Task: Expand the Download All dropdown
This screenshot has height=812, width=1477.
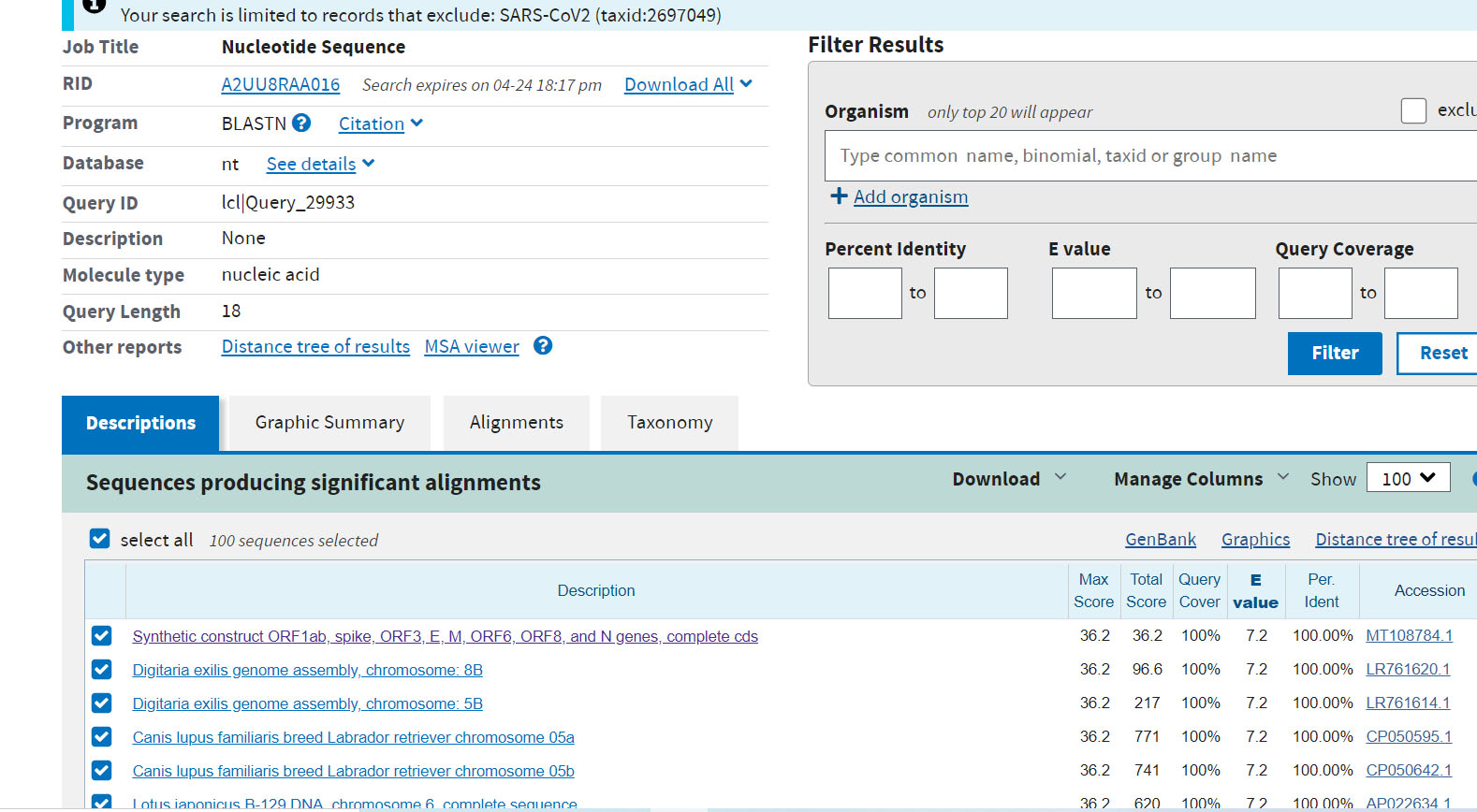Action: 689,84
